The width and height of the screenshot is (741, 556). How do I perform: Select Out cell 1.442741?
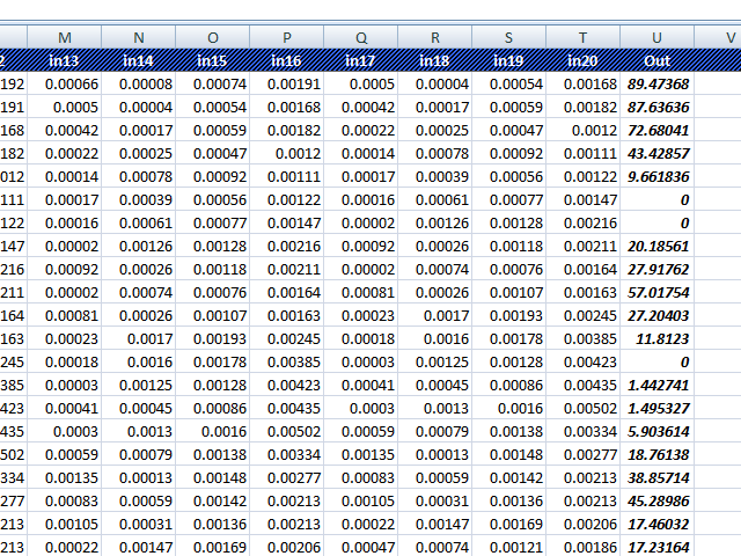click(x=657, y=385)
